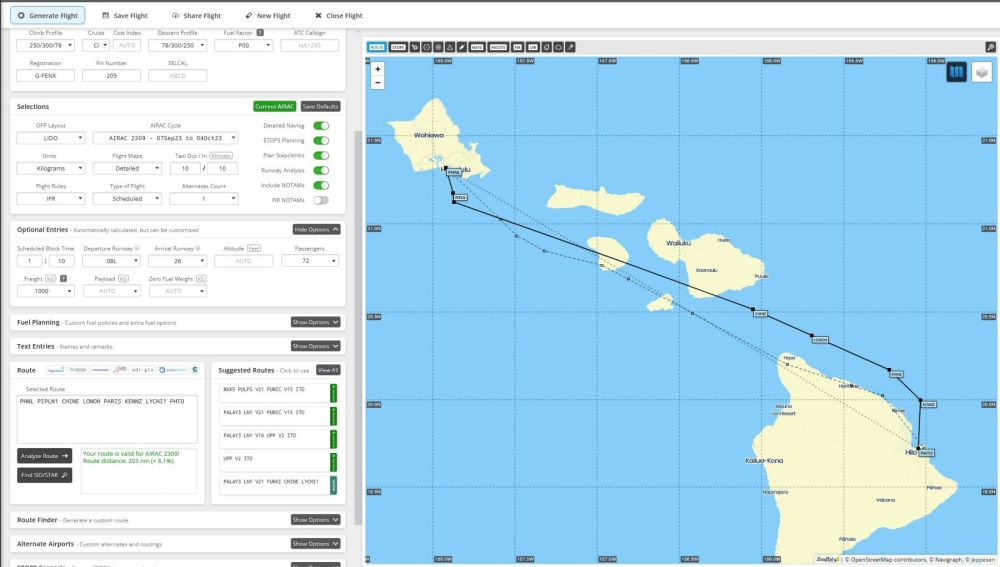Toggle the PACOTS tracks map overlay
This screenshot has height=567, width=1000.
[x=498, y=47]
